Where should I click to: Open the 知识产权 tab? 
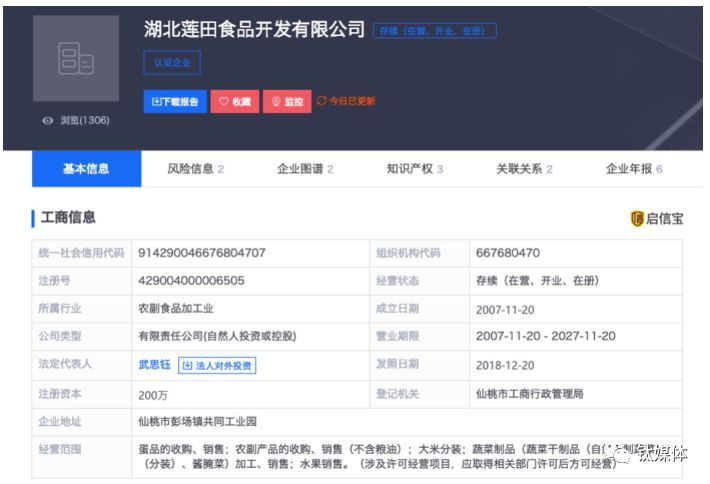tap(415, 169)
